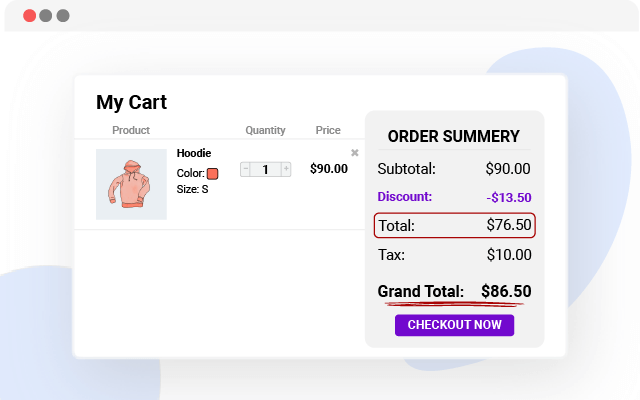Image resolution: width=640 pixels, height=400 pixels.
Task: Click the middle gray window dot
Action: [46, 16]
